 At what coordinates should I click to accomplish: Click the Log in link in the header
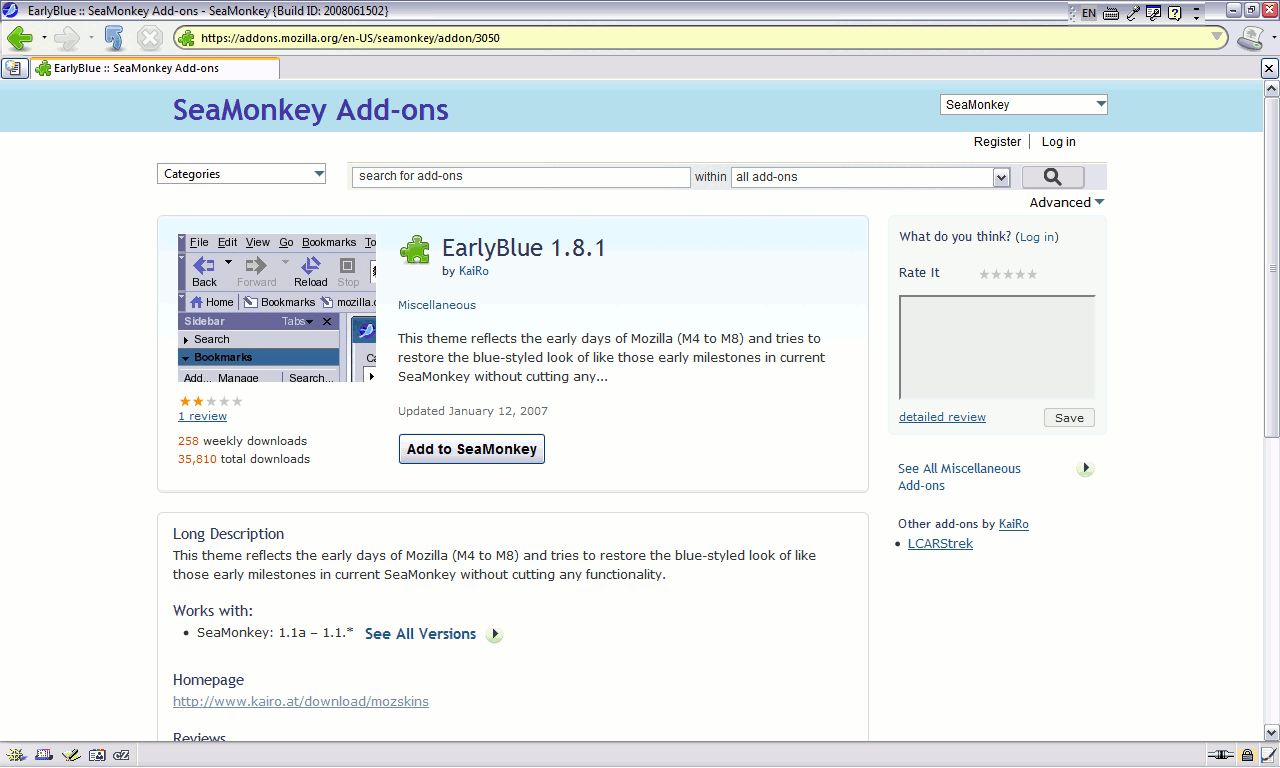1059,142
